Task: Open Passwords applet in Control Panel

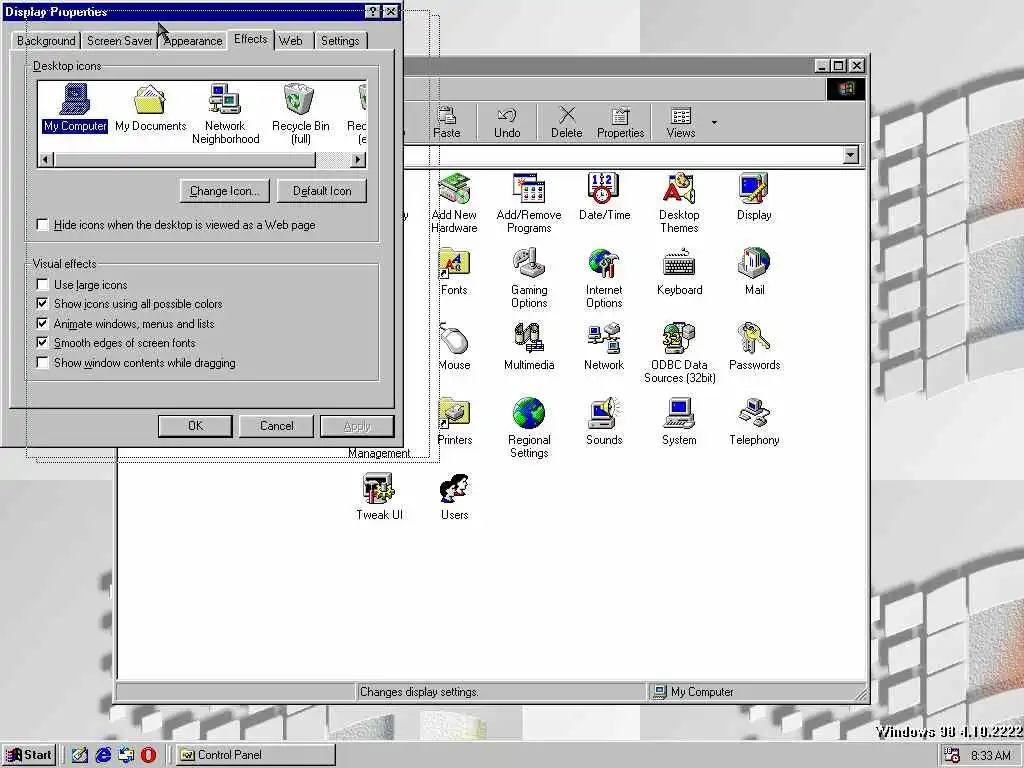Action: (754, 347)
